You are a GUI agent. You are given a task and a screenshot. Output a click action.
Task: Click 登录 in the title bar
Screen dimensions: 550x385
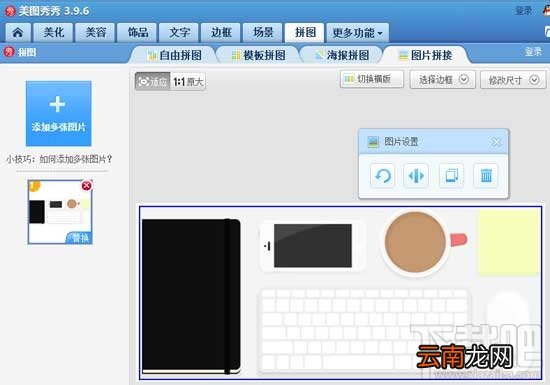(x=523, y=10)
